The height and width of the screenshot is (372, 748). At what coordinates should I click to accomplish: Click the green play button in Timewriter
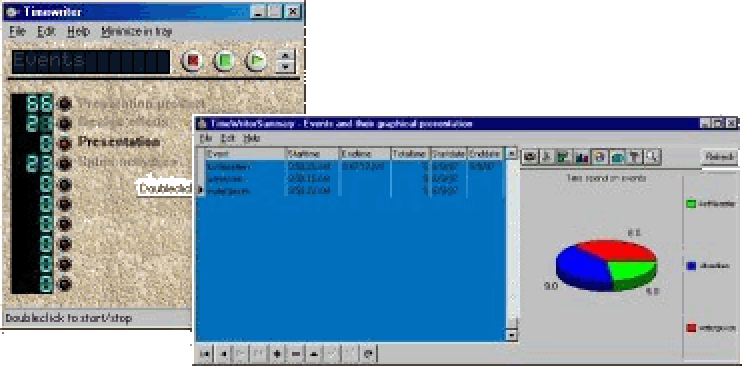point(257,61)
